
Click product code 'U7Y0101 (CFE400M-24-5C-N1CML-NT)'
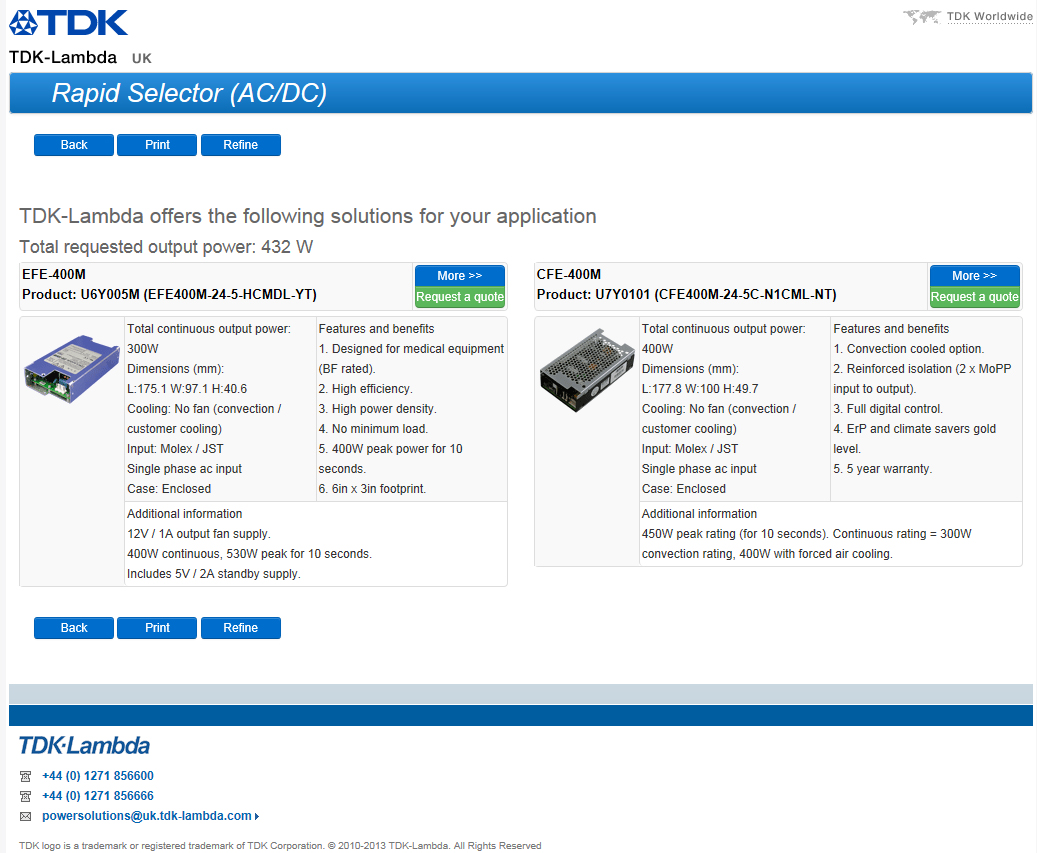pyautogui.click(x=716, y=294)
